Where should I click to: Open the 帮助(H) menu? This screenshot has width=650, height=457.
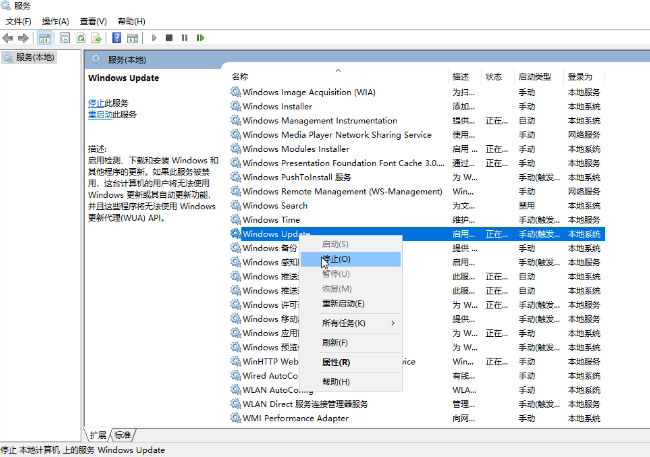pos(131,21)
